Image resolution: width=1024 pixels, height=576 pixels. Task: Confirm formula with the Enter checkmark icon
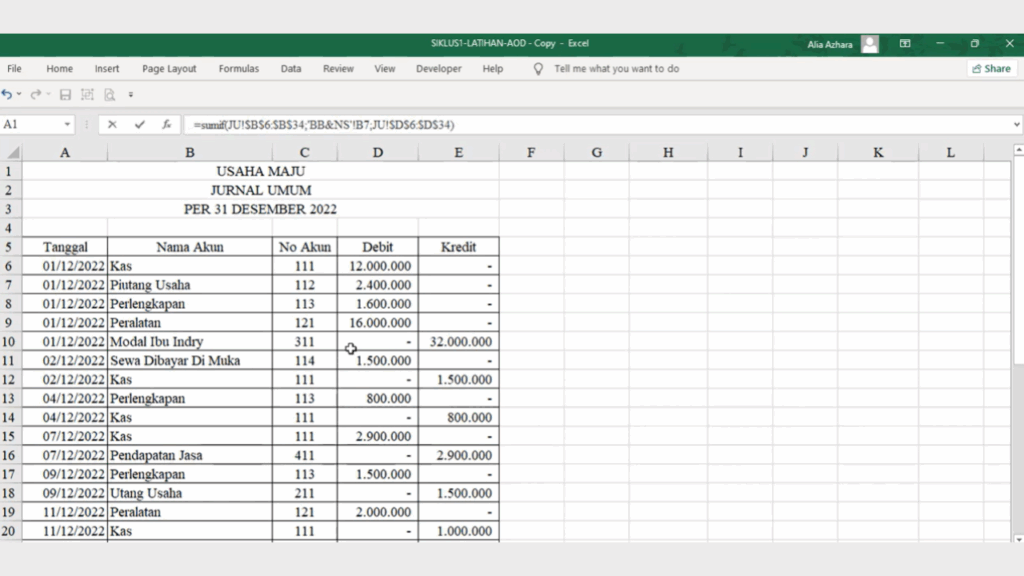(x=139, y=125)
